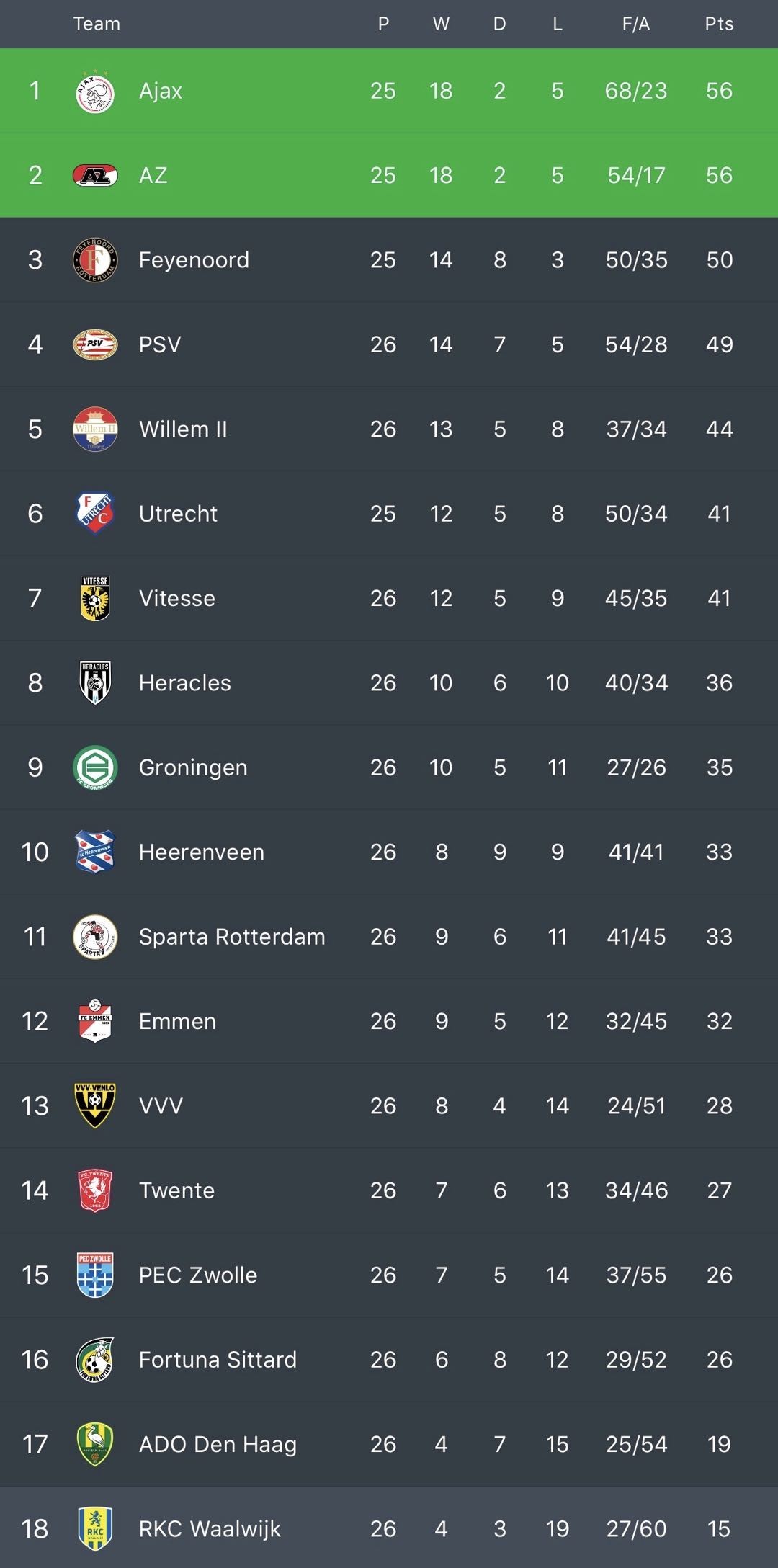Select the RKC Waalwijk row in 18th place
This screenshot has width=778, height=1568.
(389, 1528)
